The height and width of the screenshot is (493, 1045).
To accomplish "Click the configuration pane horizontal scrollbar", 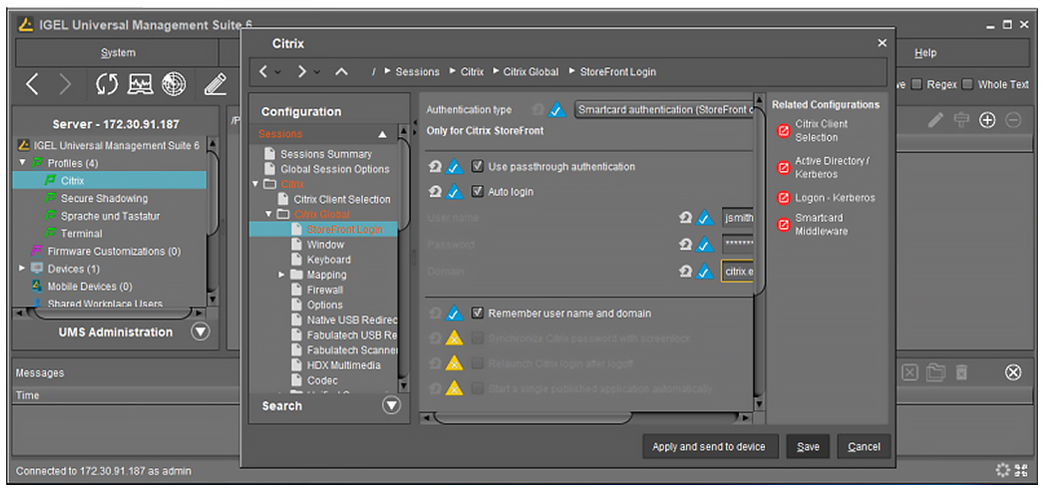I will pyautogui.click(x=532, y=418).
